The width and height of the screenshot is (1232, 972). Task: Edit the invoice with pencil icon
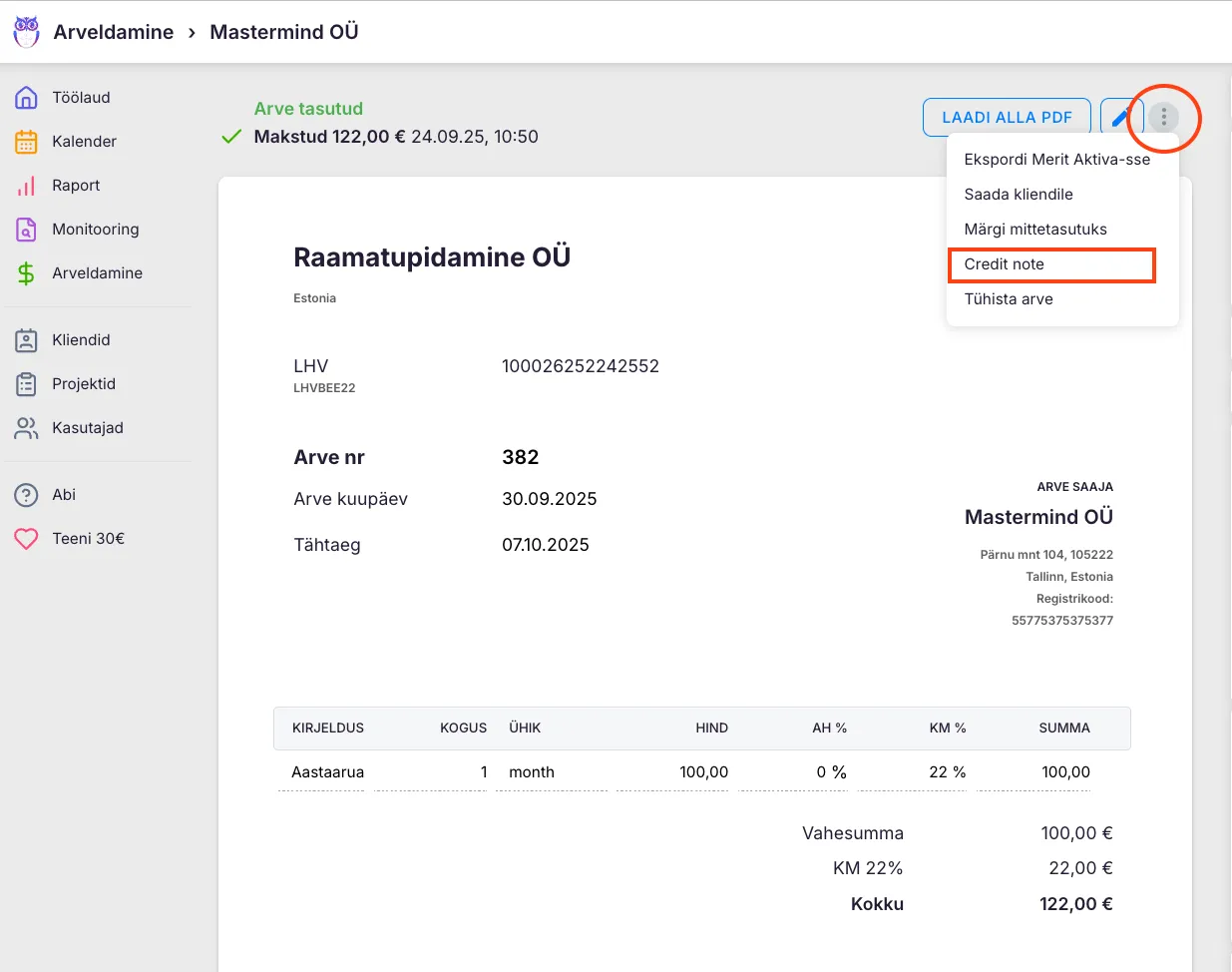[1120, 117]
